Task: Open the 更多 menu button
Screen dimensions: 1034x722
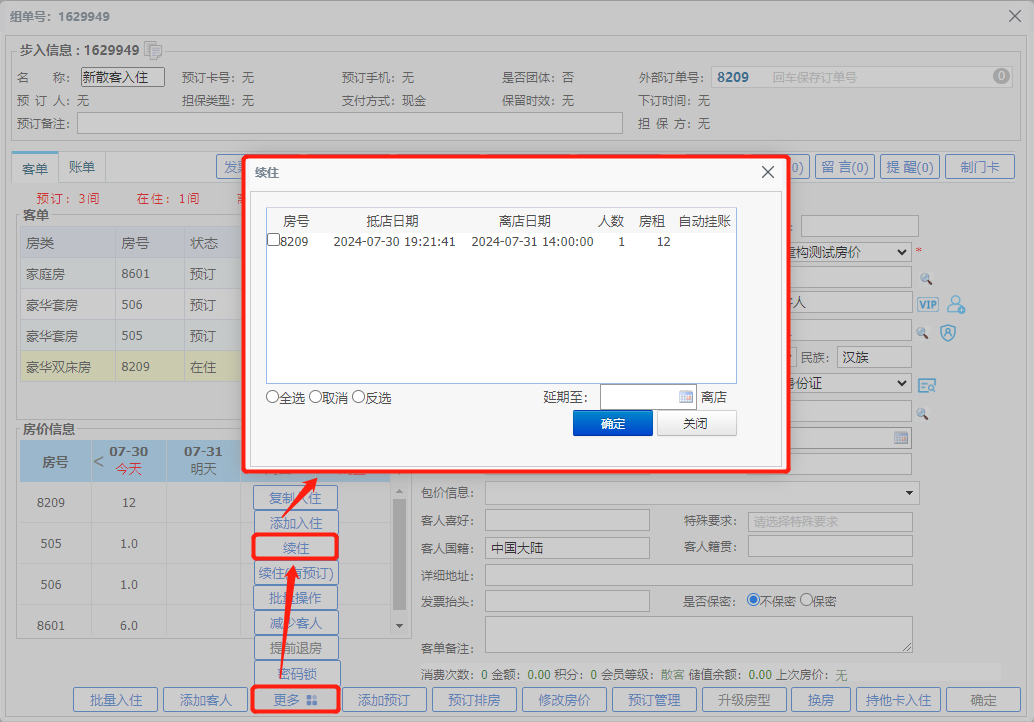Action: click(x=295, y=700)
